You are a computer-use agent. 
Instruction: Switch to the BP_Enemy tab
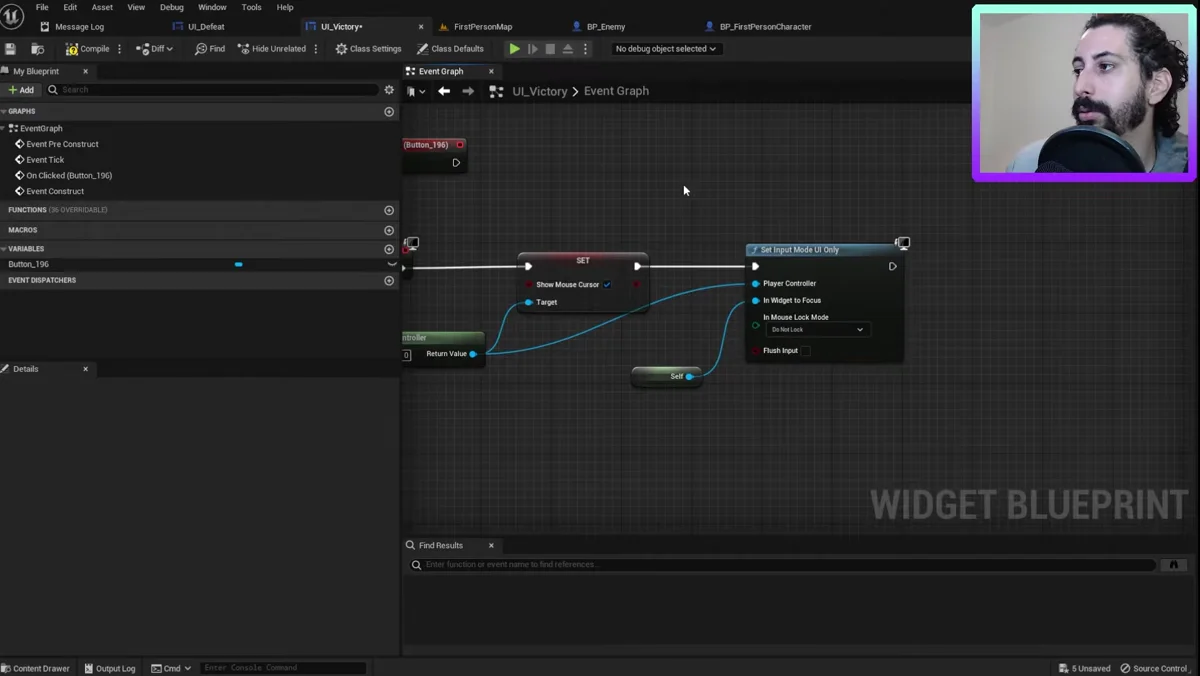click(x=606, y=27)
